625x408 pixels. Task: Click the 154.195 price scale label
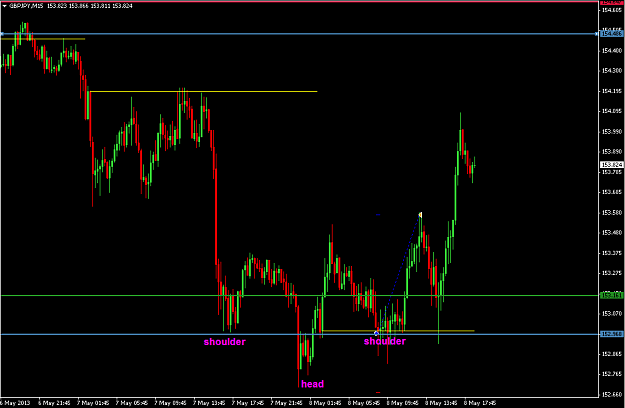point(611,91)
